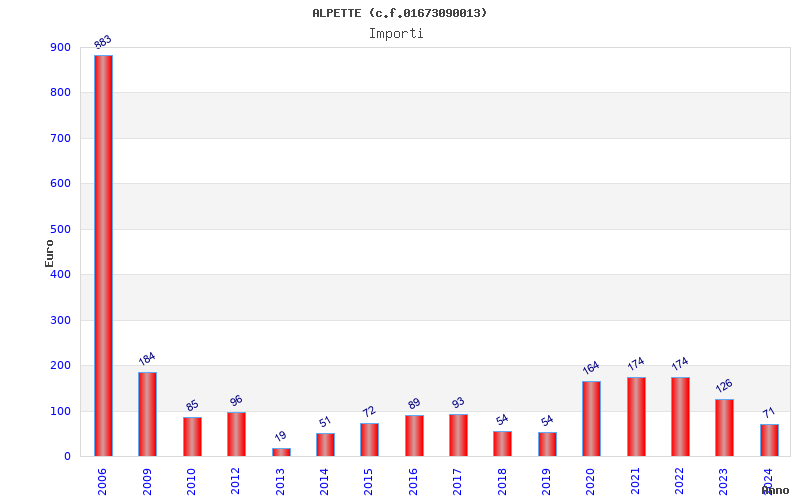Click the 2016 x-axis year label
This screenshot has height=500, width=800.
[413, 482]
